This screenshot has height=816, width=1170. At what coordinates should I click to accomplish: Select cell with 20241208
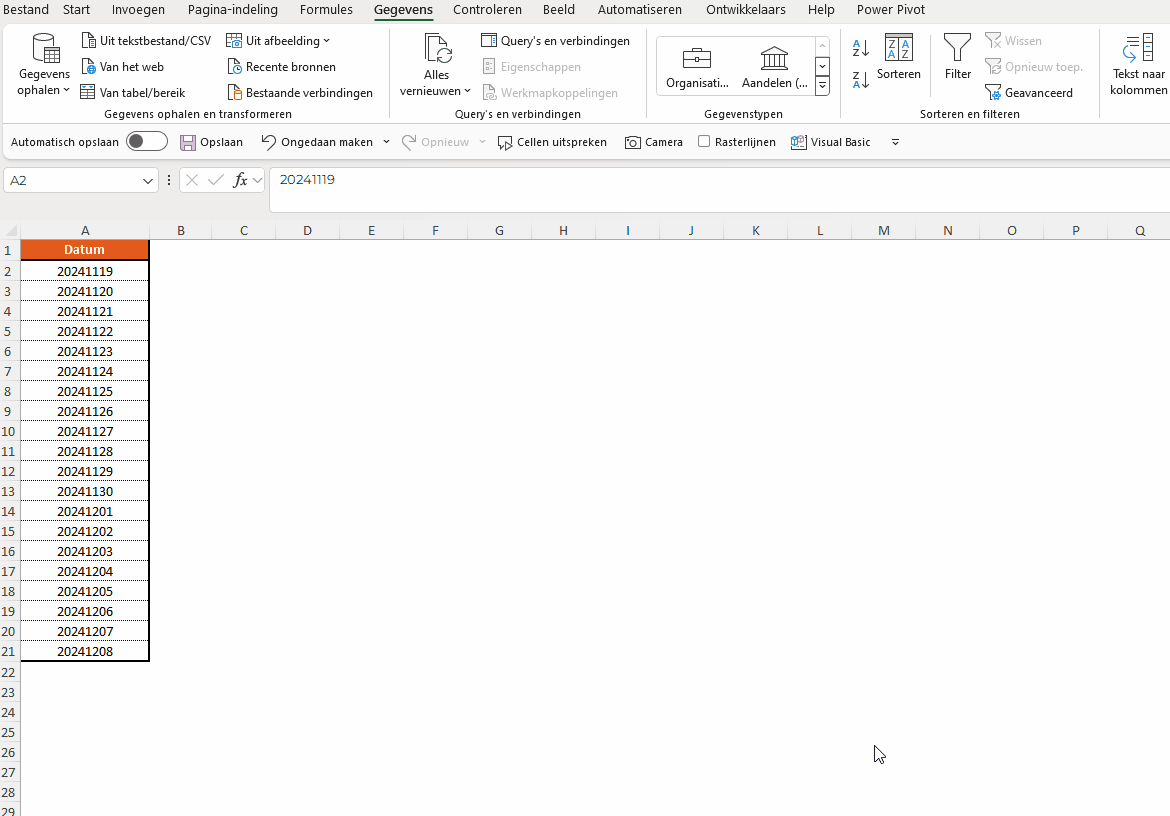point(84,651)
